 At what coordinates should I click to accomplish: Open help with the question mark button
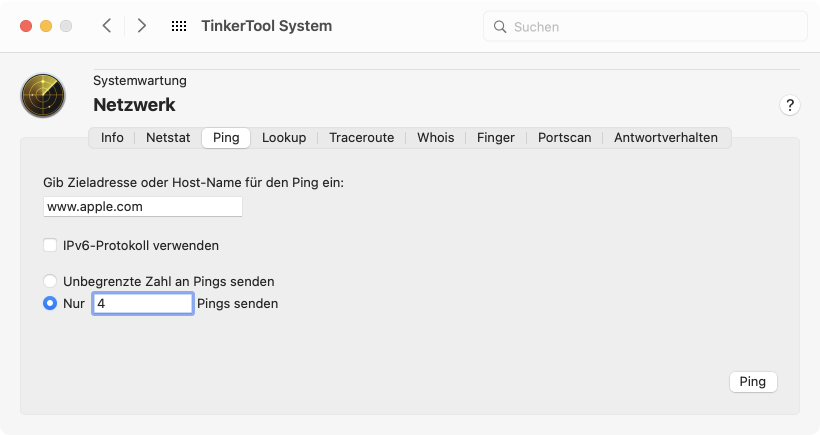click(x=790, y=105)
